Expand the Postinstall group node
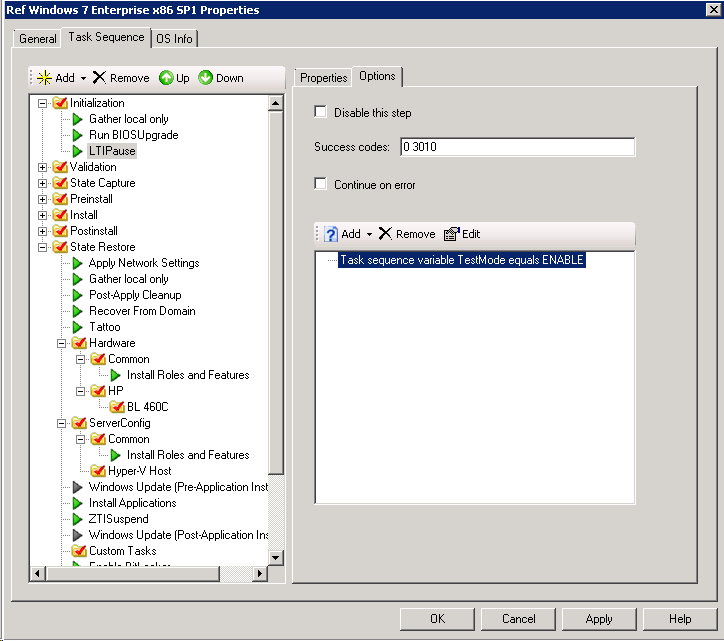The width and height of the screenshot is (724, 641). pyautogui.click(x=42, y=231)
